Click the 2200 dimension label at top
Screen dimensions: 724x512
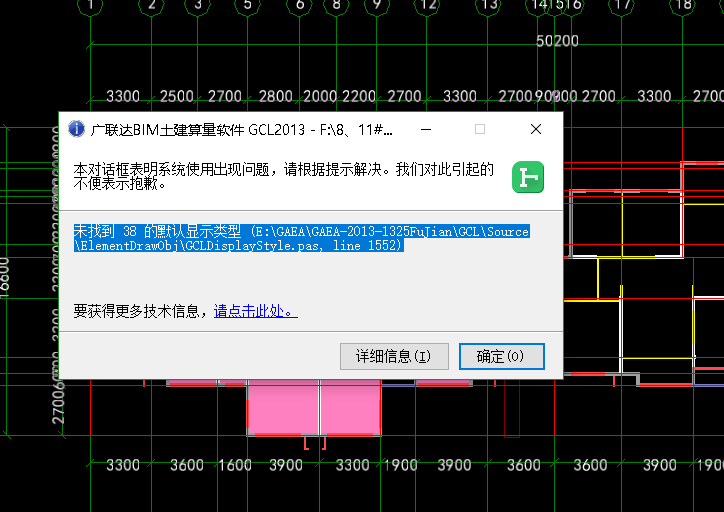359,96
